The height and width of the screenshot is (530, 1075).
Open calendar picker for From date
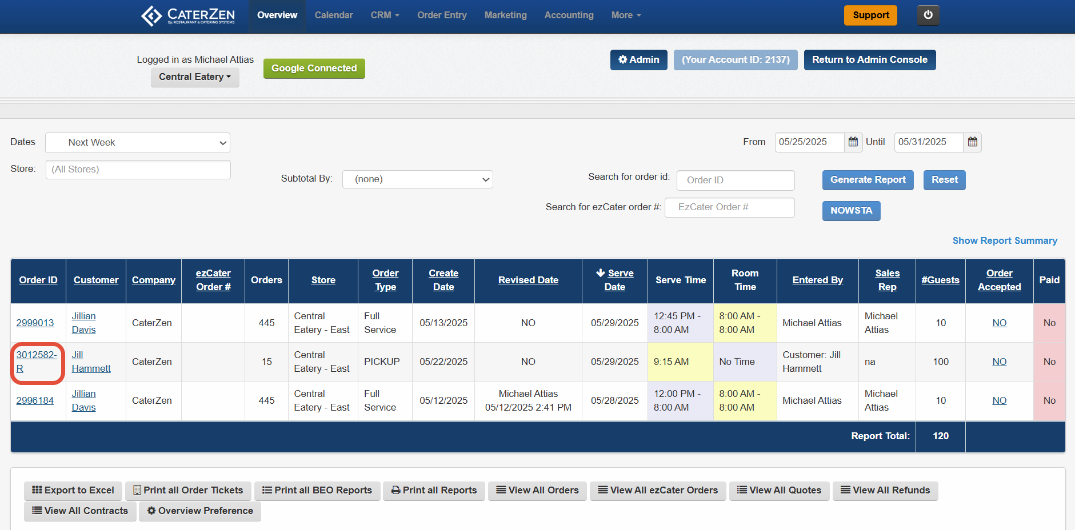tap(854, 142)
